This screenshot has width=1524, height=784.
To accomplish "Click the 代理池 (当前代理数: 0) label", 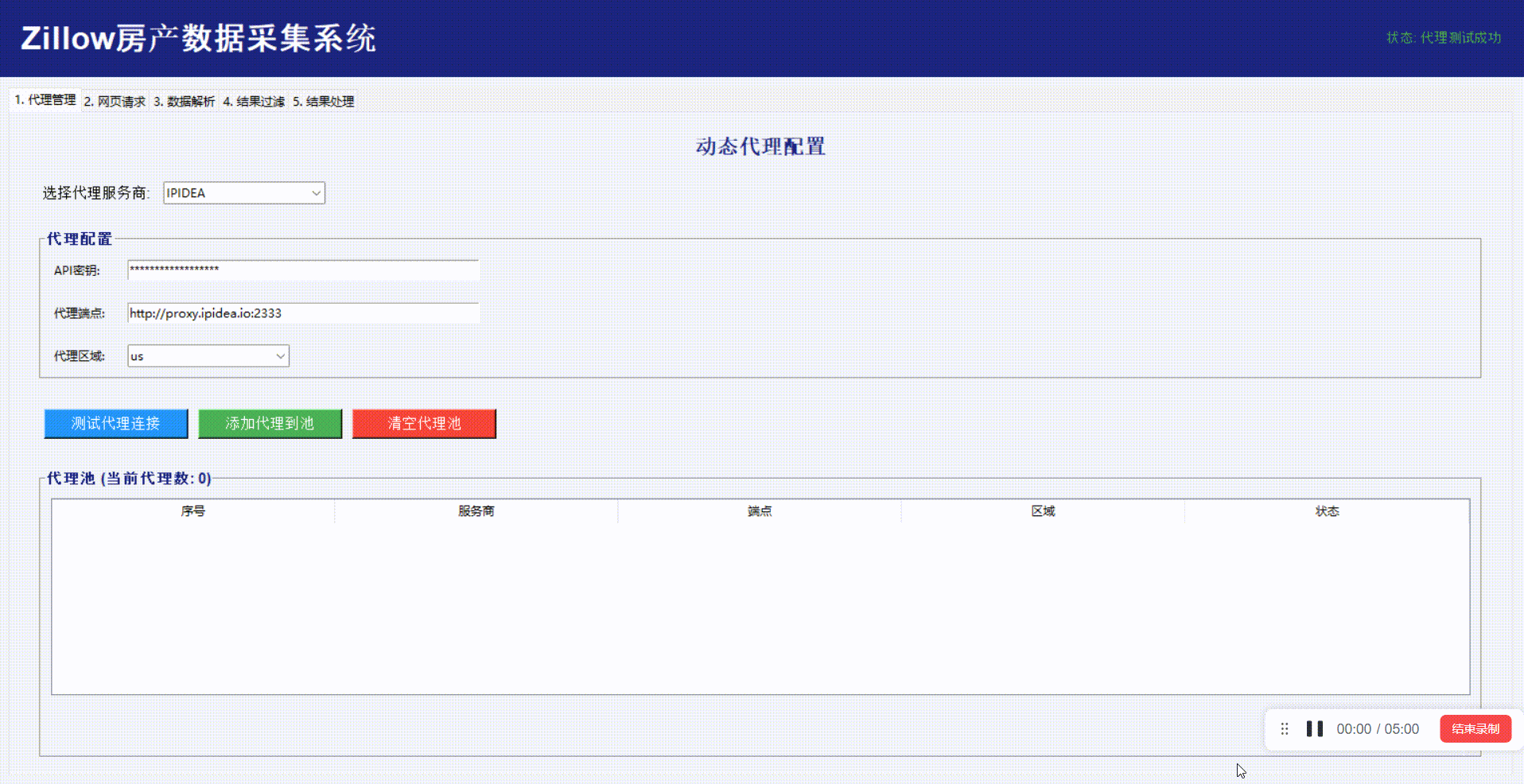I will click(129, 478).
